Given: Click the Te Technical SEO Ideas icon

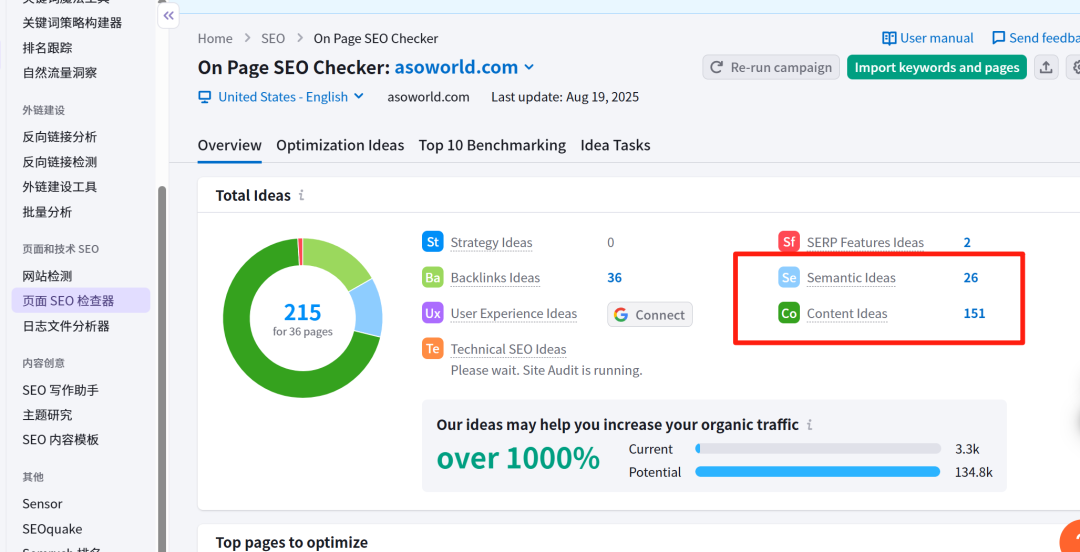Looking at the screenshot, I should (x=433, y=349).
